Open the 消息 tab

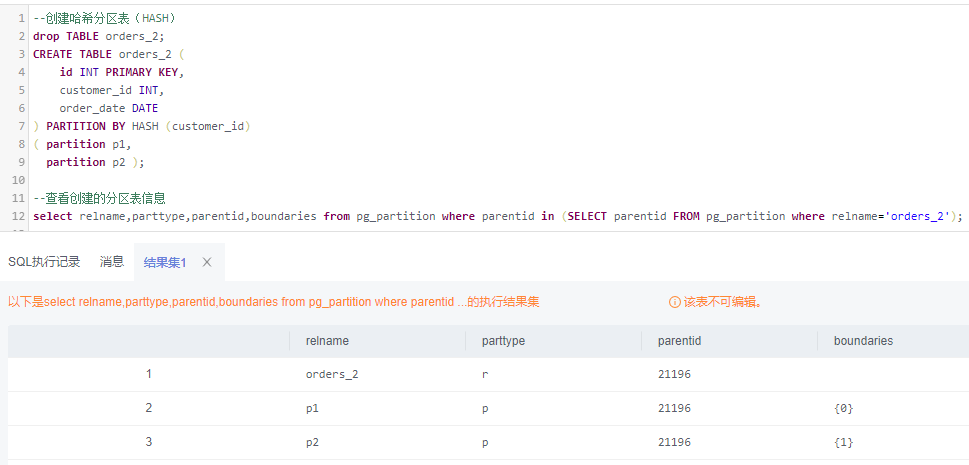tap(112, 262)
